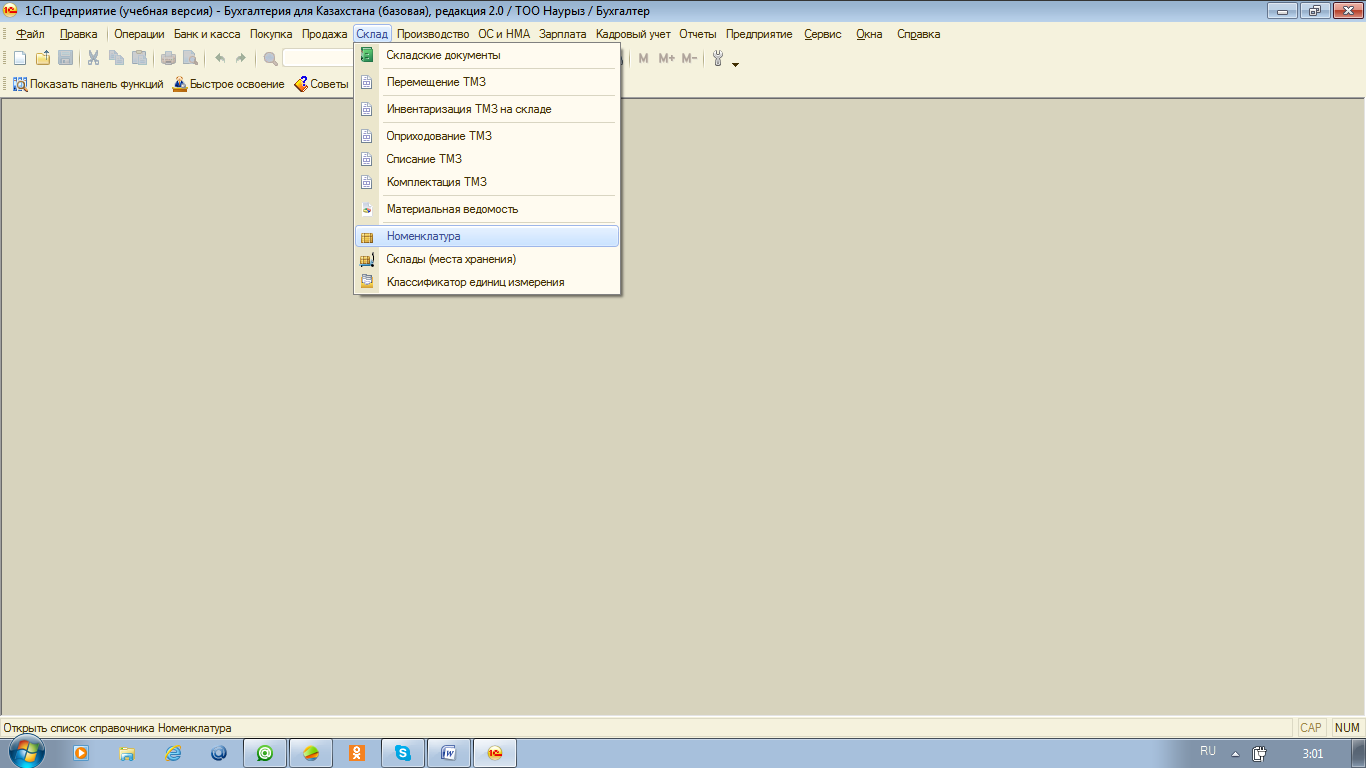Click the M memory button in toolbar
The height and width of the screenshot is (768, 1366).
(643, 58)
